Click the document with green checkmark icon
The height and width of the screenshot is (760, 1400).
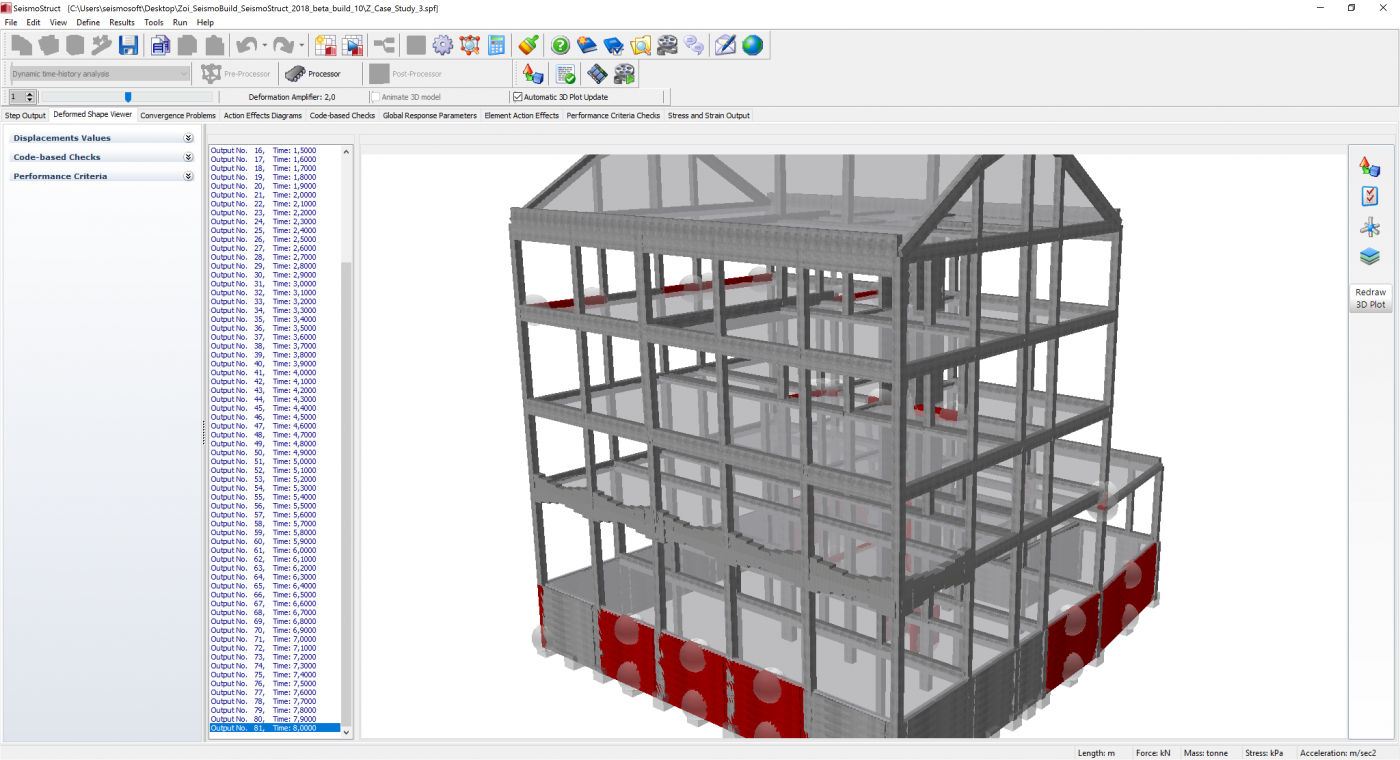point(565,74)
